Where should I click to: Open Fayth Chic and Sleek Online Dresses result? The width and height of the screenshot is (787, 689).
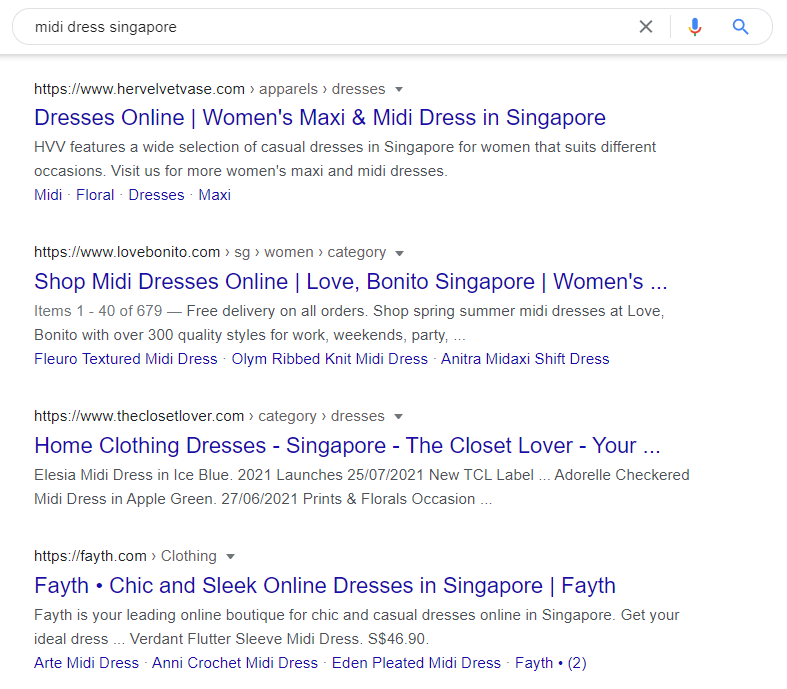click(x=325, y=586)
